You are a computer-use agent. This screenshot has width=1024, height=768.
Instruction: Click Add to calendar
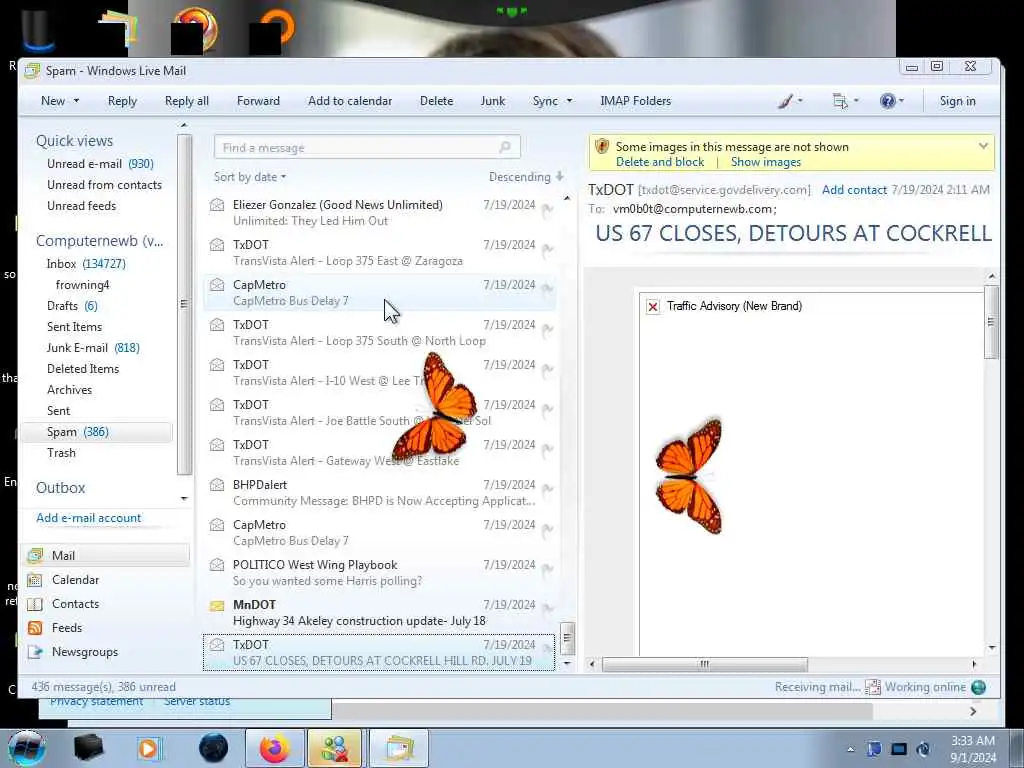tap(350, 101)
